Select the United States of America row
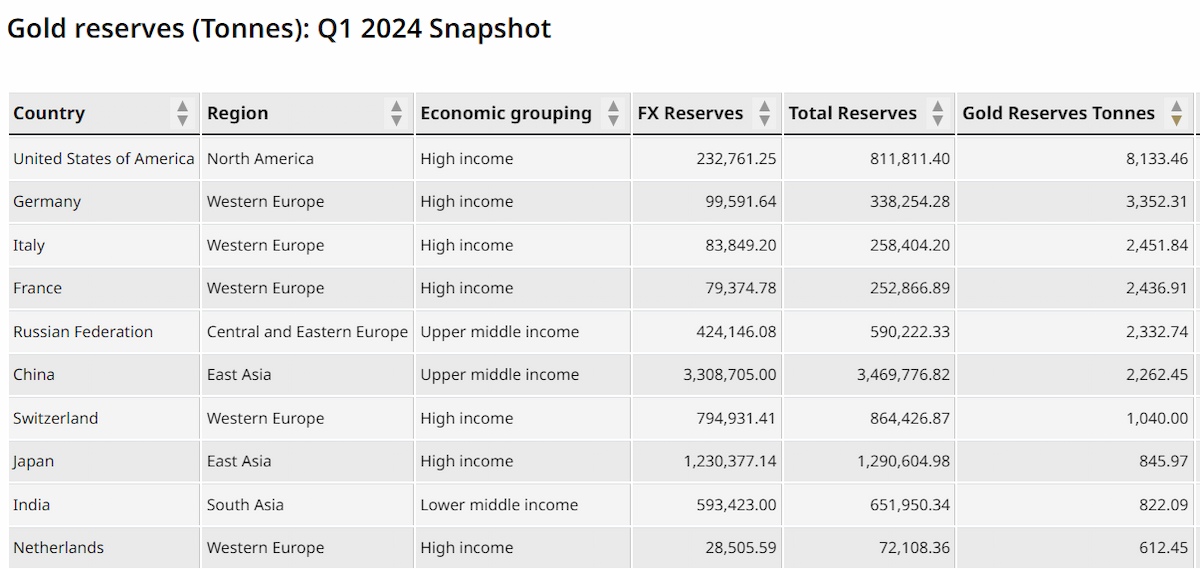This screenshot has width=1200, height=570. pyautogui.click(x=600, y=158)
